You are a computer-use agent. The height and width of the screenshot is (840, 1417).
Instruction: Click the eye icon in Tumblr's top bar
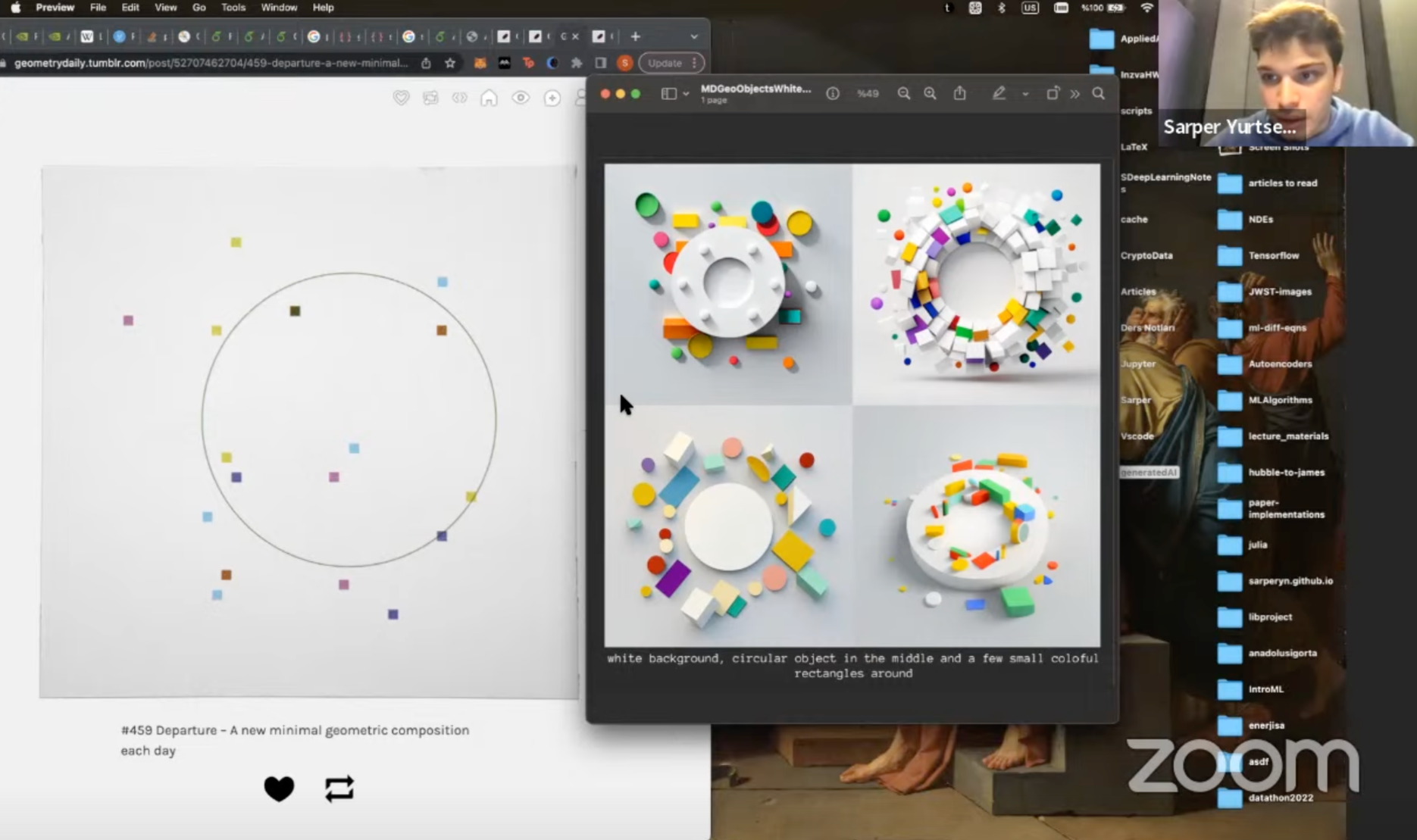pyautogui.click(x=521, y=98)
